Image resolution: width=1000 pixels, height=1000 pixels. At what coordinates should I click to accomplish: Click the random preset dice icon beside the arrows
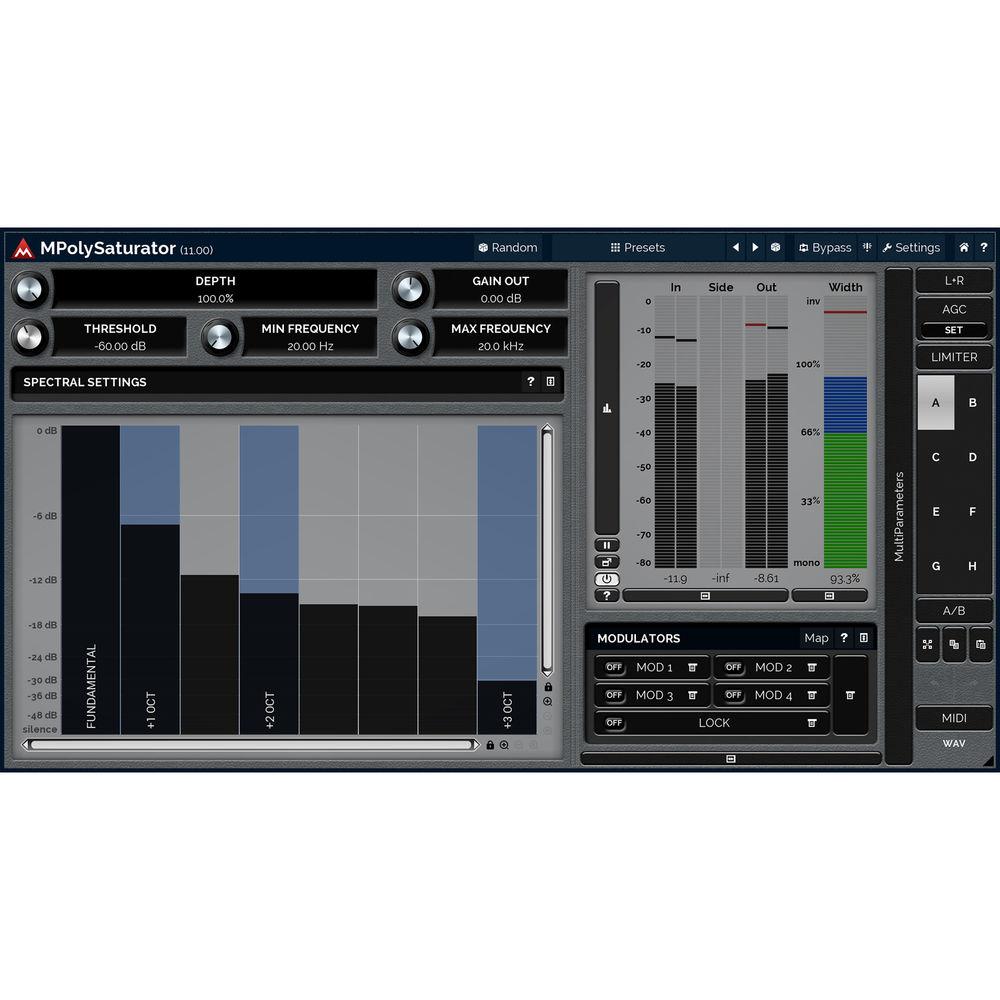tap(775, 248)
